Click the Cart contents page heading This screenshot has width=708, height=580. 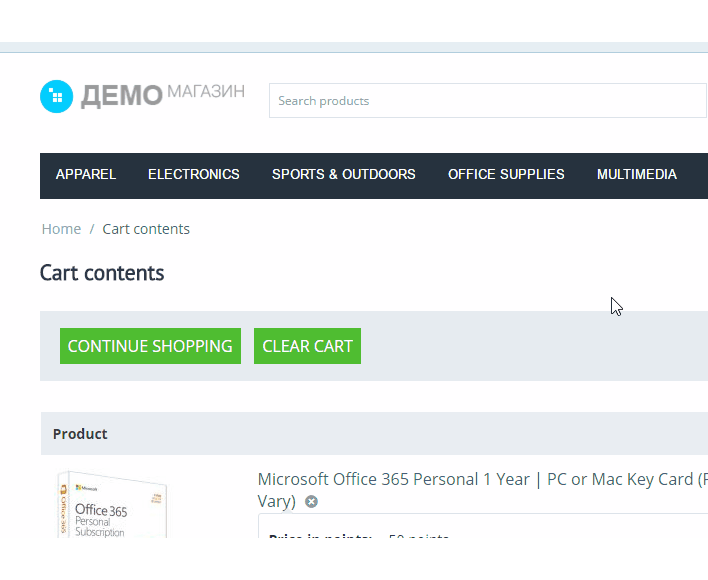102,273
